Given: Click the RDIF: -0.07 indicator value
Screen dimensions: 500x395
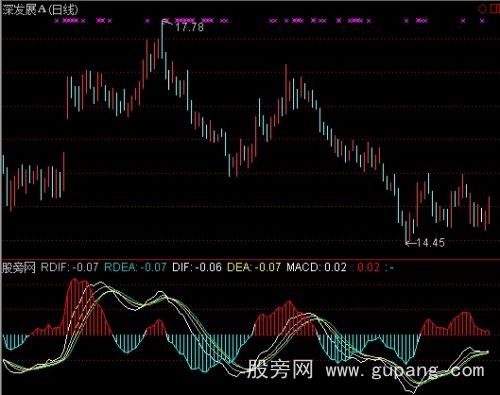Looking at the screenshot, I should coord(69,267).
